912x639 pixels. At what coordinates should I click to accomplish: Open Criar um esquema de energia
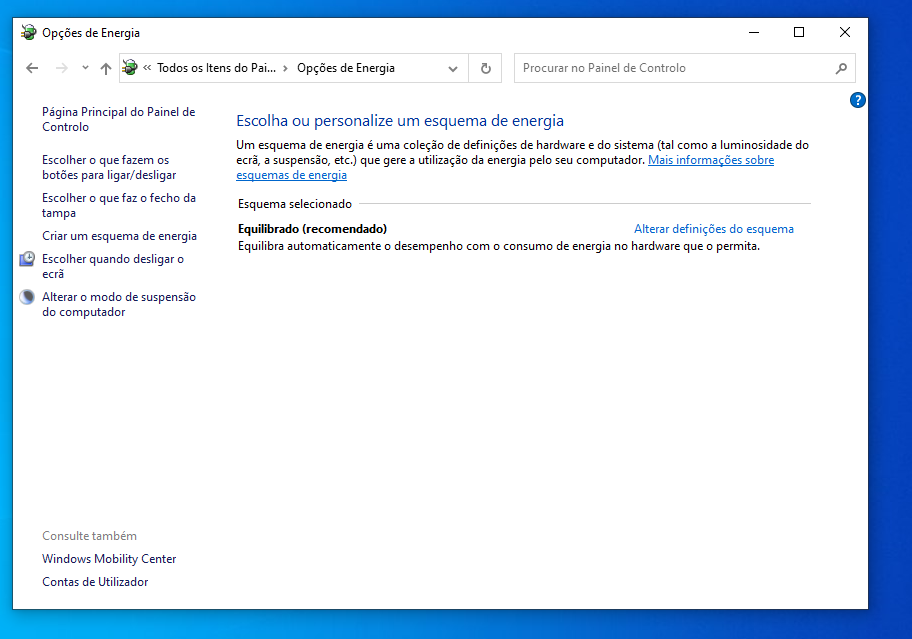(119, 236)
